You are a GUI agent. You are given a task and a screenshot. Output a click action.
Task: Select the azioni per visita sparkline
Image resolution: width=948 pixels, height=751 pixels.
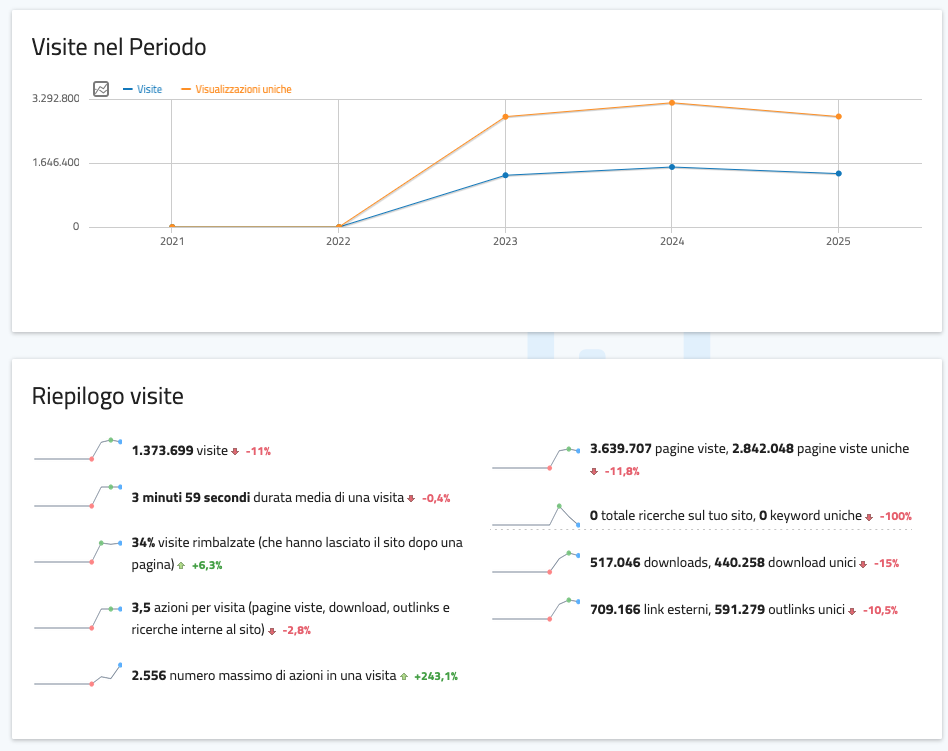coord(78,618)
